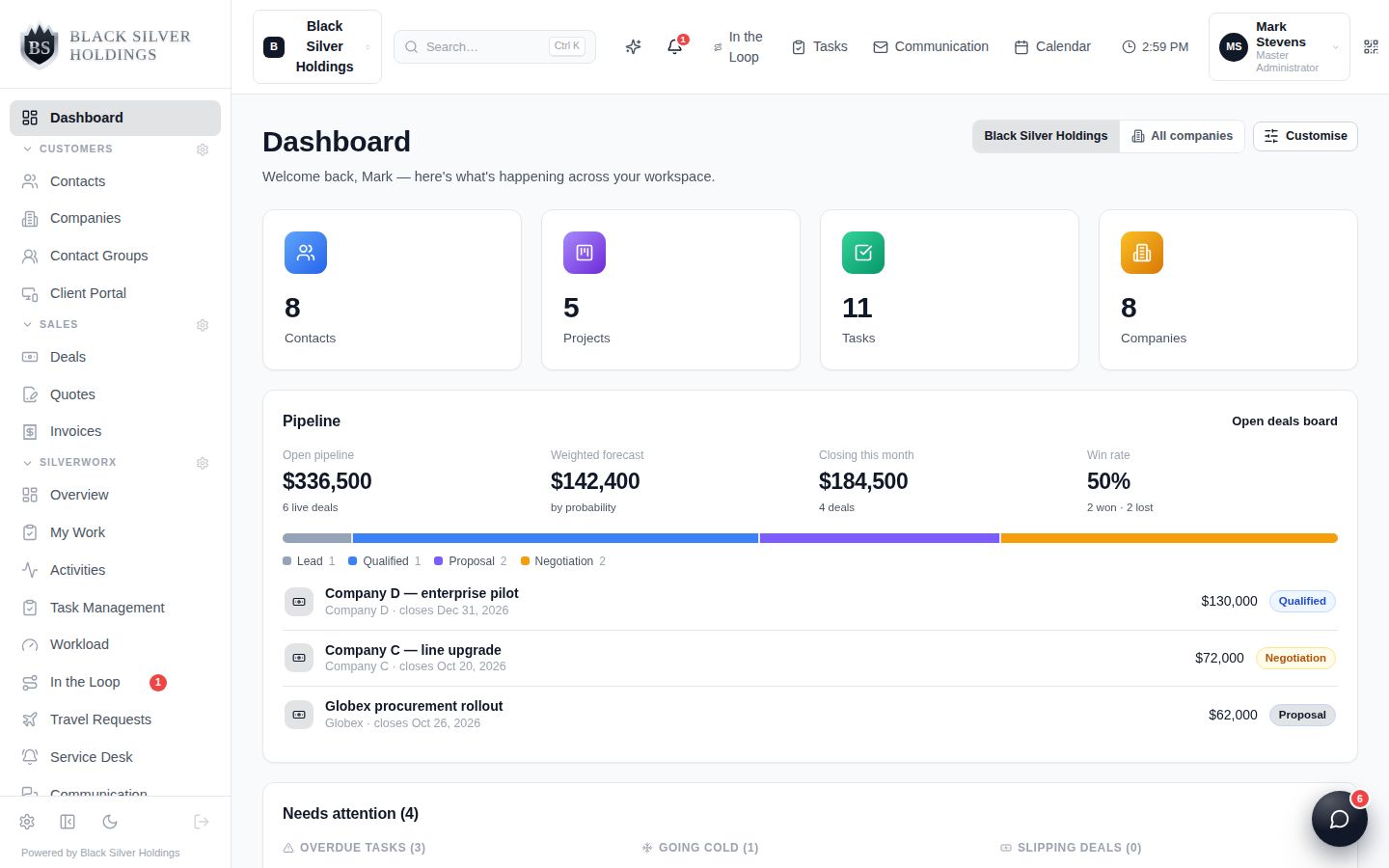Click the AI sparkle icon in top bar
The width and height of the screenshot is (1389, 868).
(x=633, y=46)
